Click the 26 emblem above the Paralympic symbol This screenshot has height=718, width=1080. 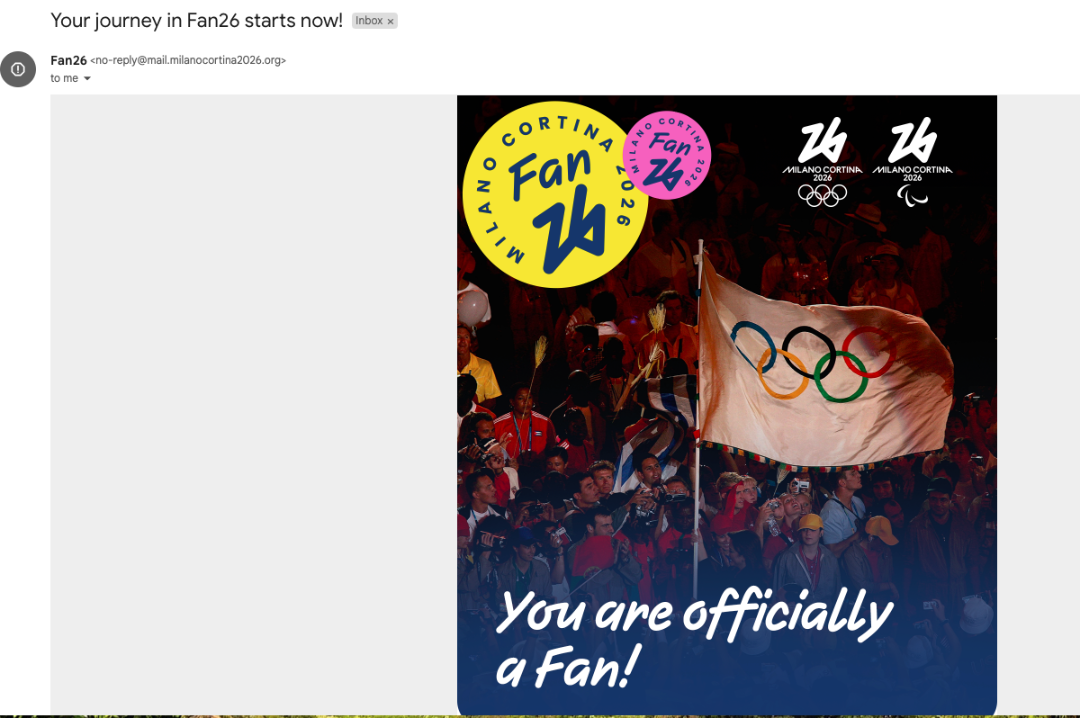point(912,139)
